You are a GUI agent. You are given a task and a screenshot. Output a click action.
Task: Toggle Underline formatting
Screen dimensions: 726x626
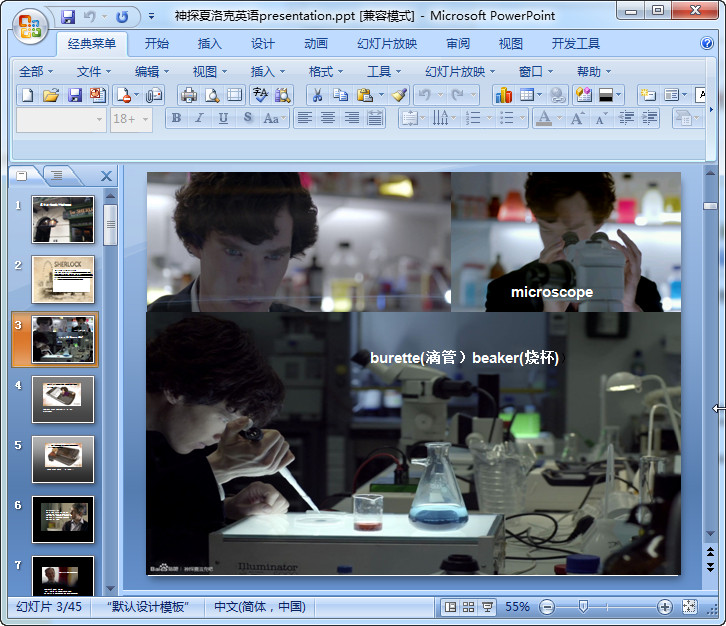[223, 119]
